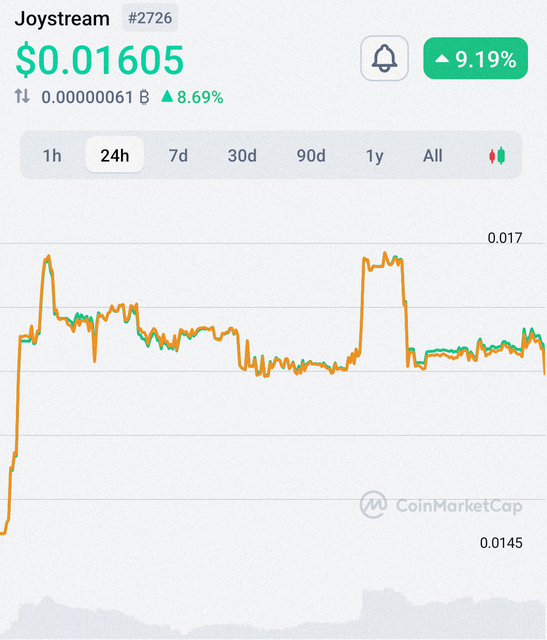
Task: Show All-time price history
Action: [x=433, y=156]
